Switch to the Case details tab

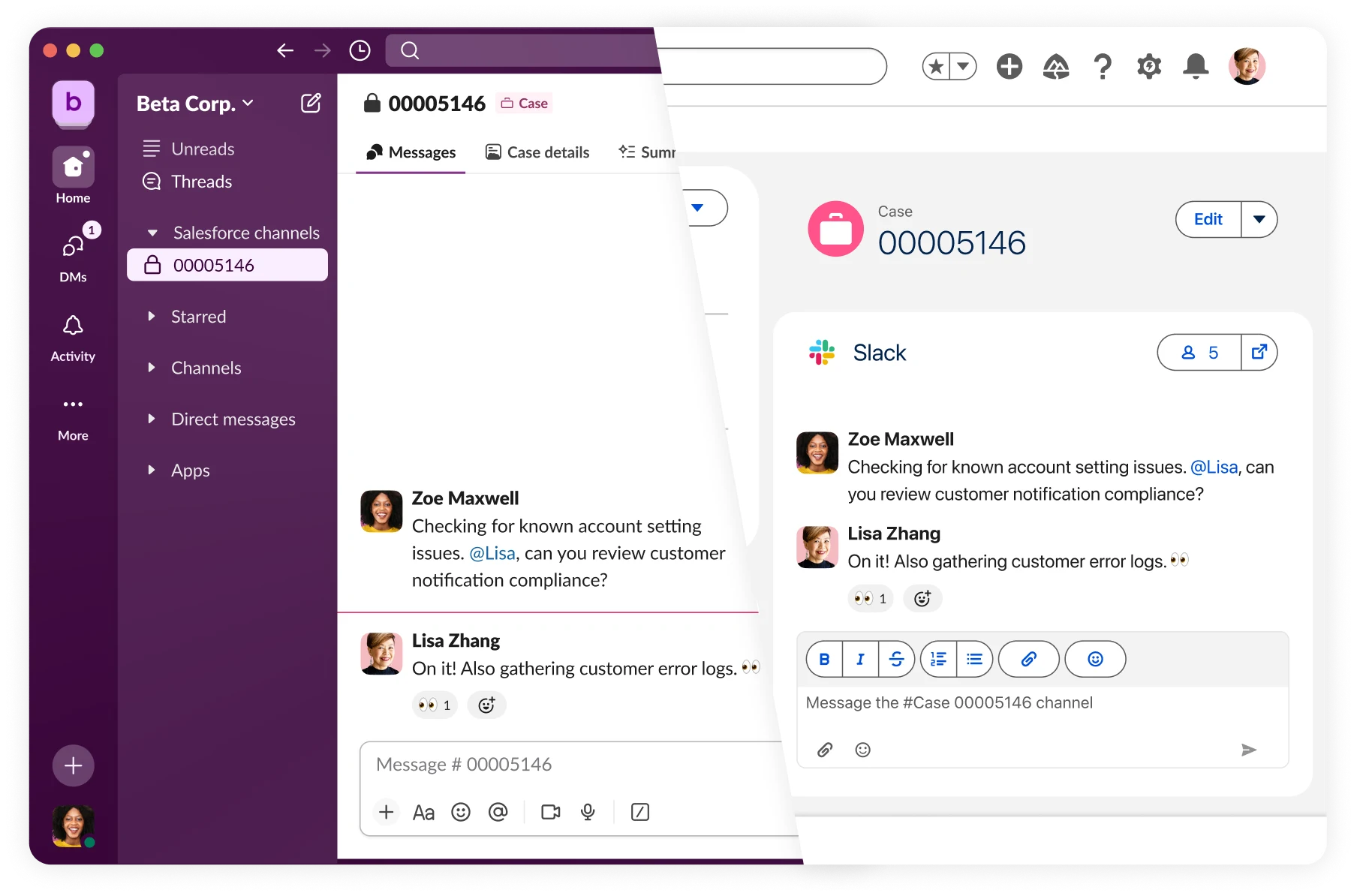537,152
